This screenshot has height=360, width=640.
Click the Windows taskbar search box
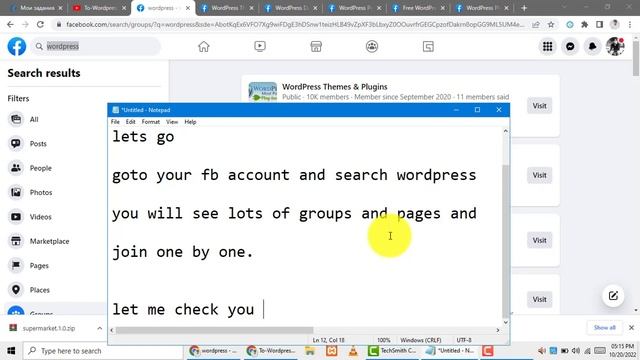103,351
